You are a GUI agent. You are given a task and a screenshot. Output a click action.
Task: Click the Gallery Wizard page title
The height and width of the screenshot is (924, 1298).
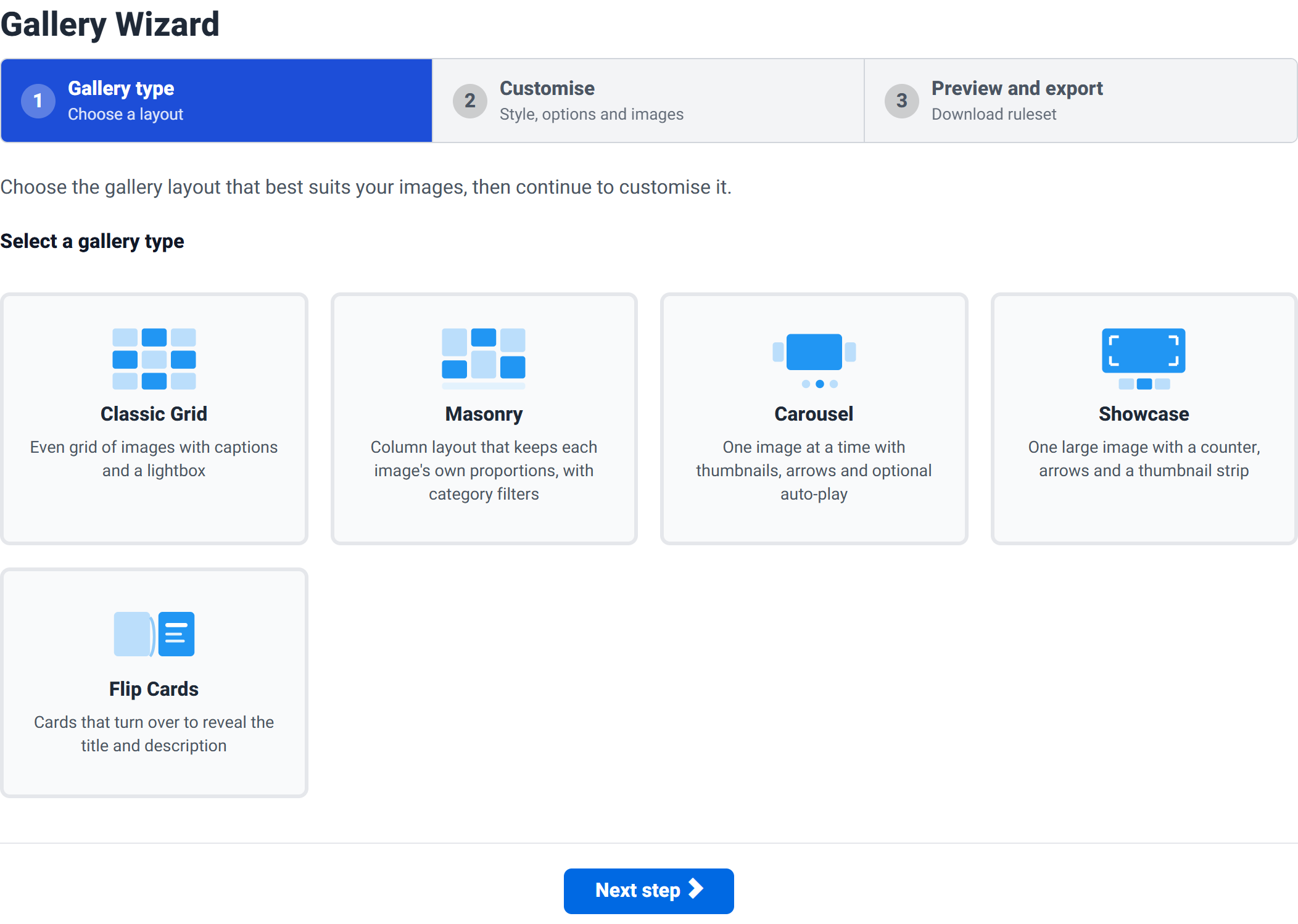[110, 25]
